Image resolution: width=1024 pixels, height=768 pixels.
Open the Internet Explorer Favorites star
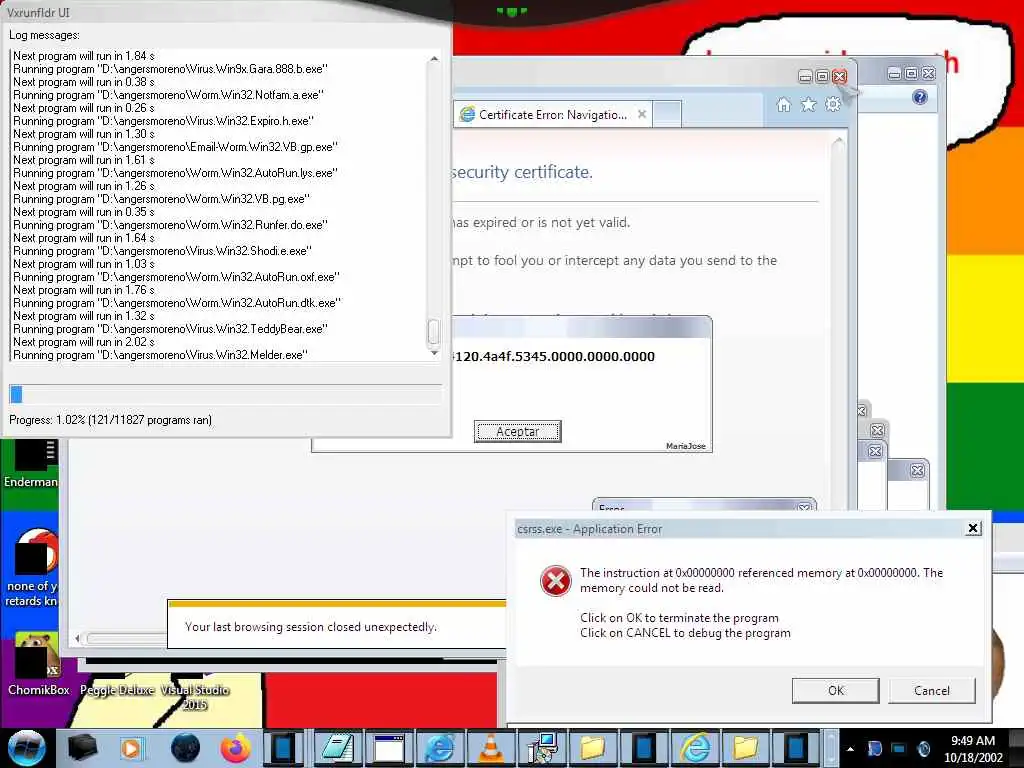[808, 104]
